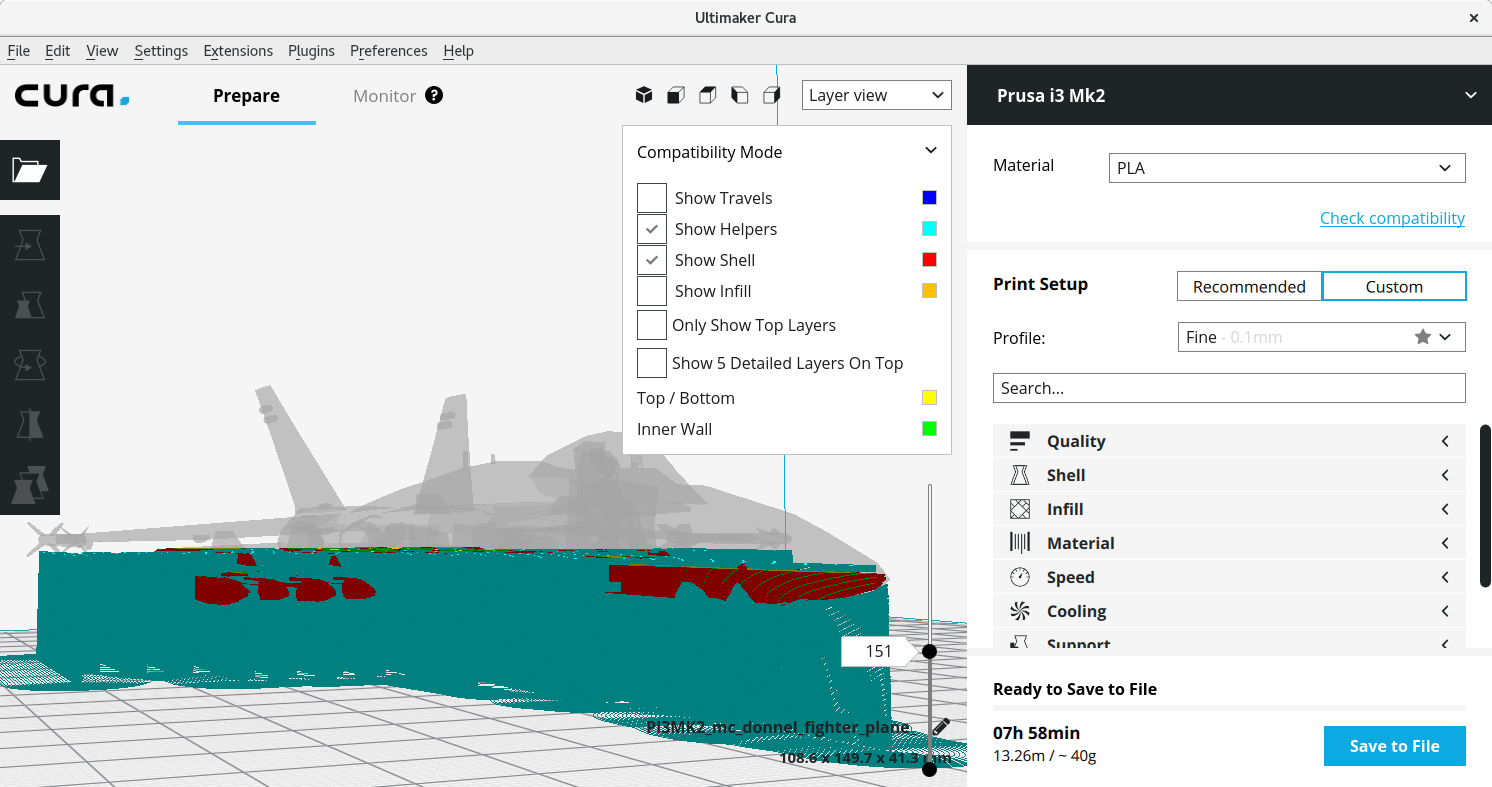
Task: Click the Cura logo
Action: (72, 96)
